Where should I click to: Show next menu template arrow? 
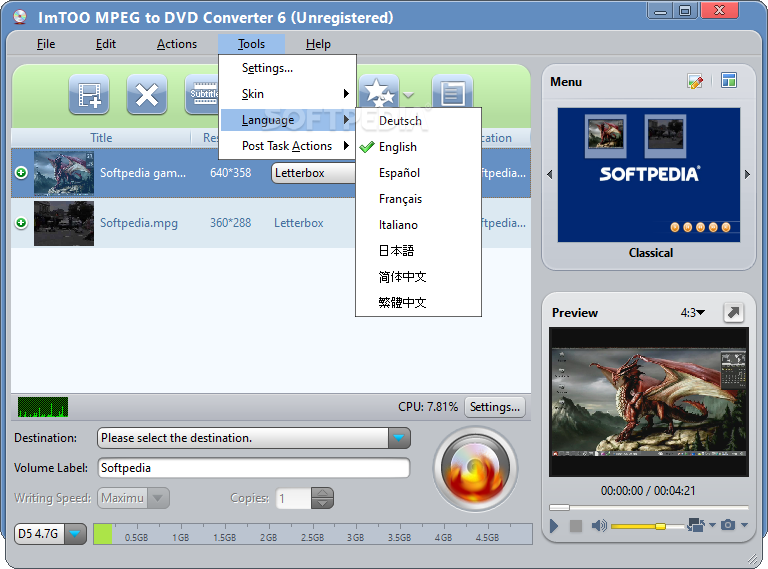747,174
